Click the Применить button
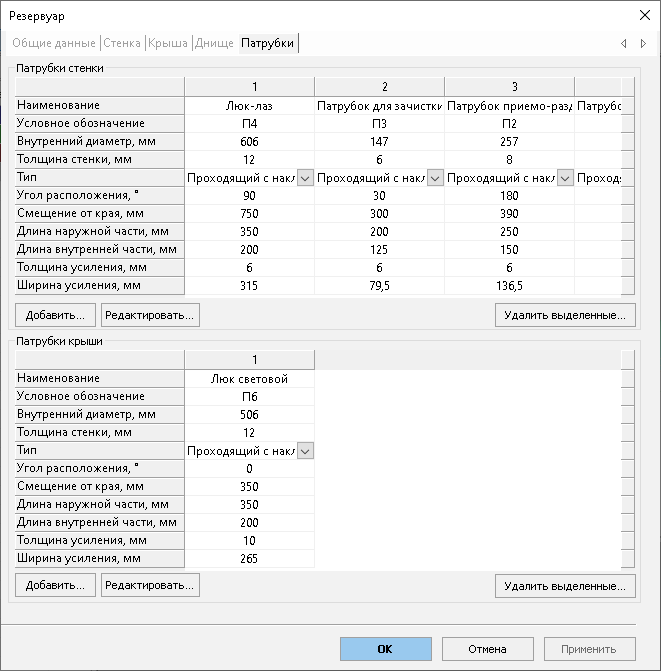The image size is (661, 671). click(589, 649)
